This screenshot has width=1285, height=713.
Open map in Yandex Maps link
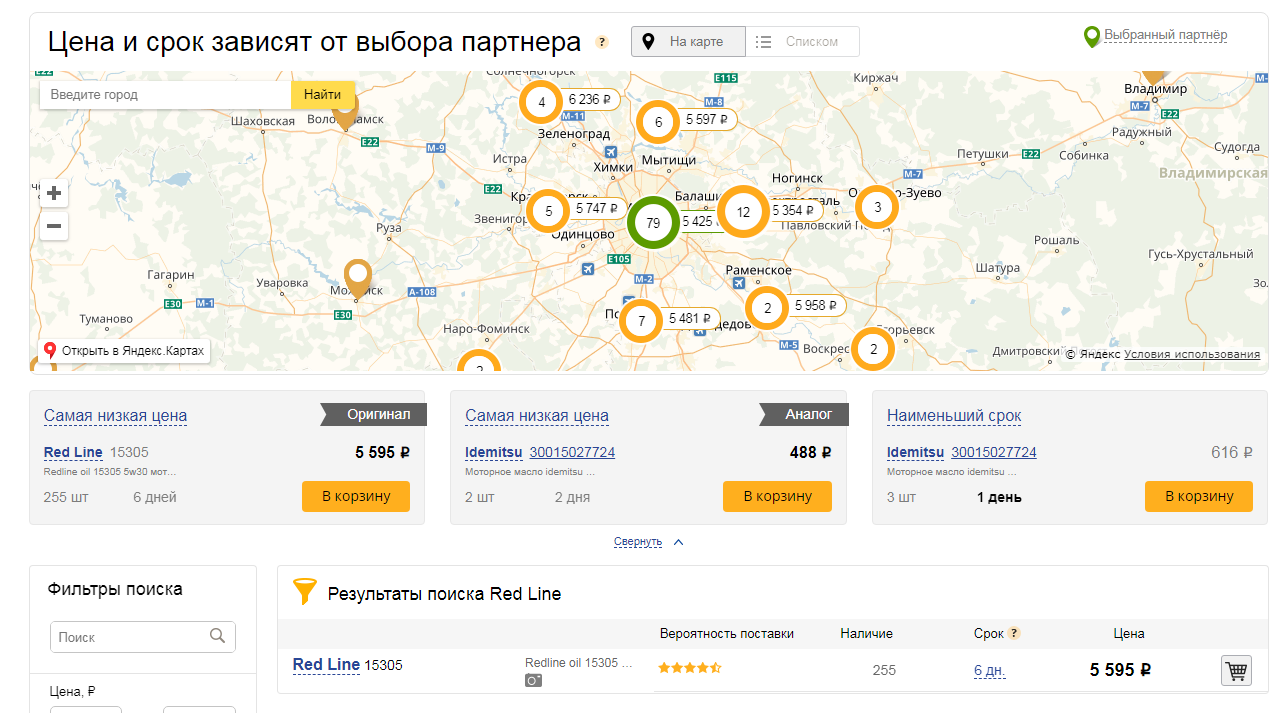point(124,351)
